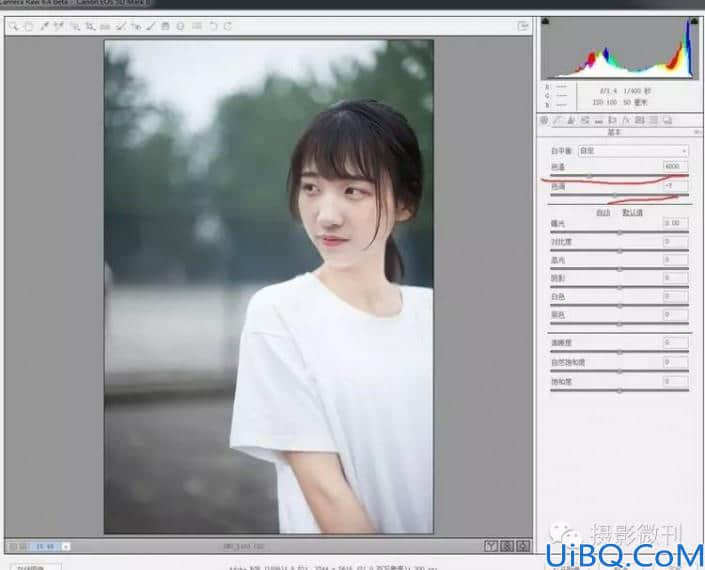Switch to the Lens Corrections panel tab
Screen dimensions: 705x570
(x=612, y=120)
